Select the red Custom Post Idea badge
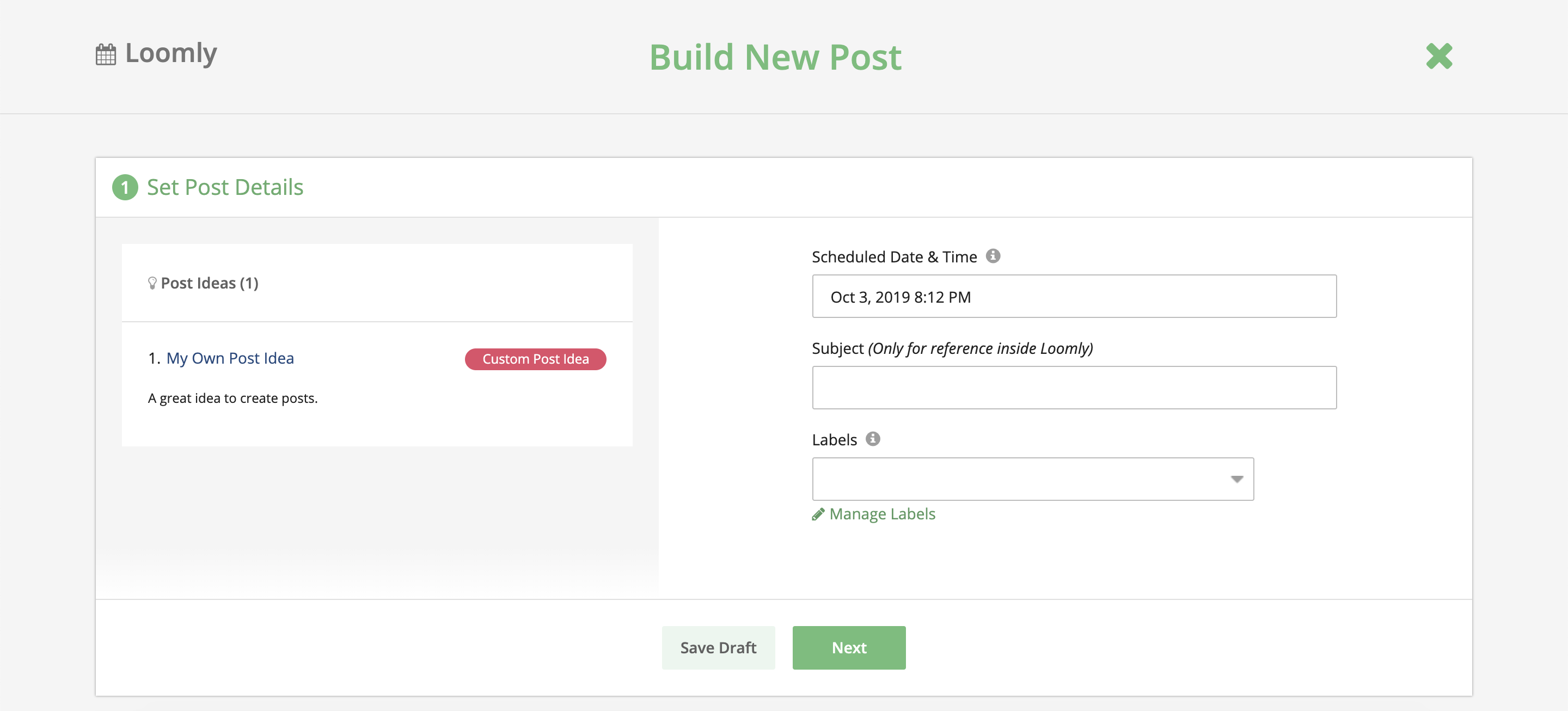The height and width of the screenshot is (711, 1568). pos(535,359)
